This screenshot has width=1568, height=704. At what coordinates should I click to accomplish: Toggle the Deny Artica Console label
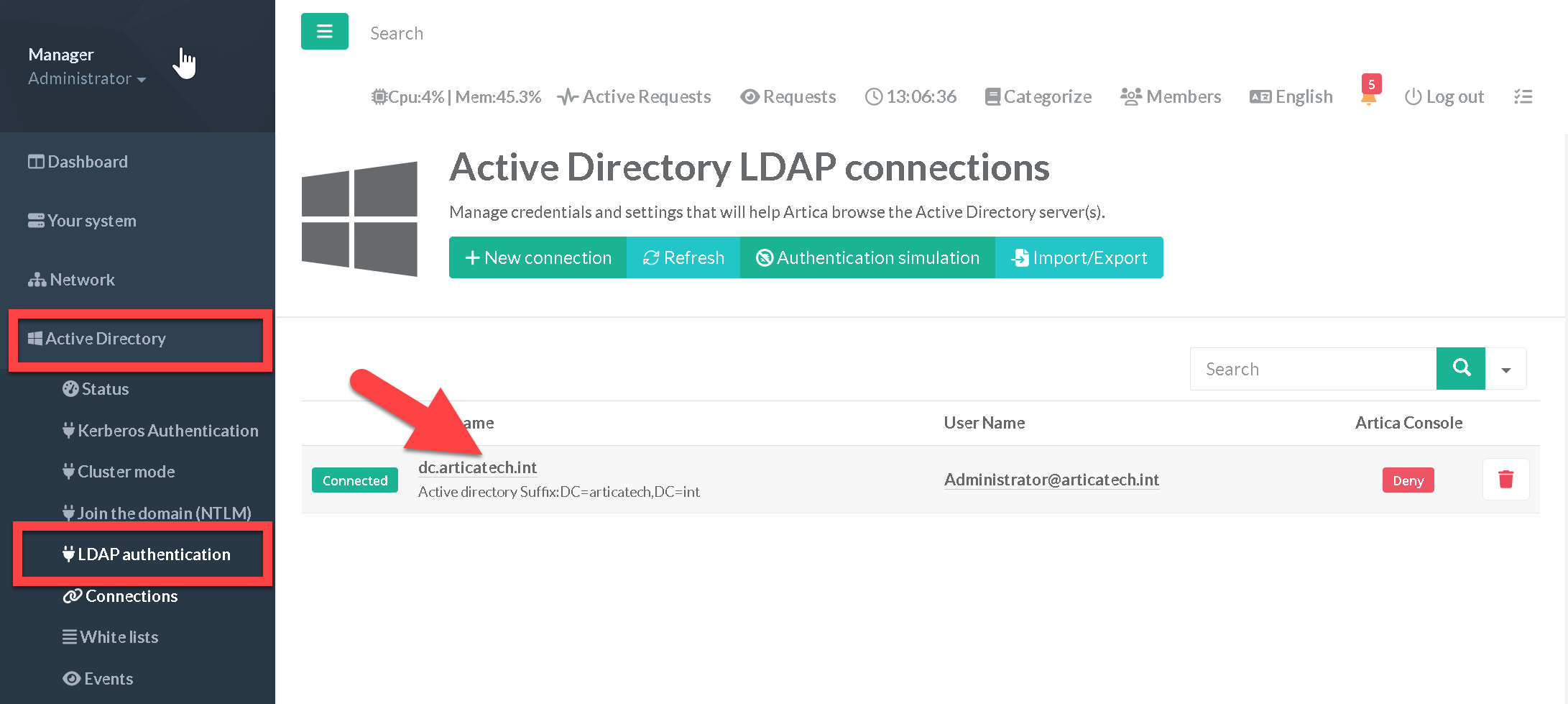pos(1408,480)
